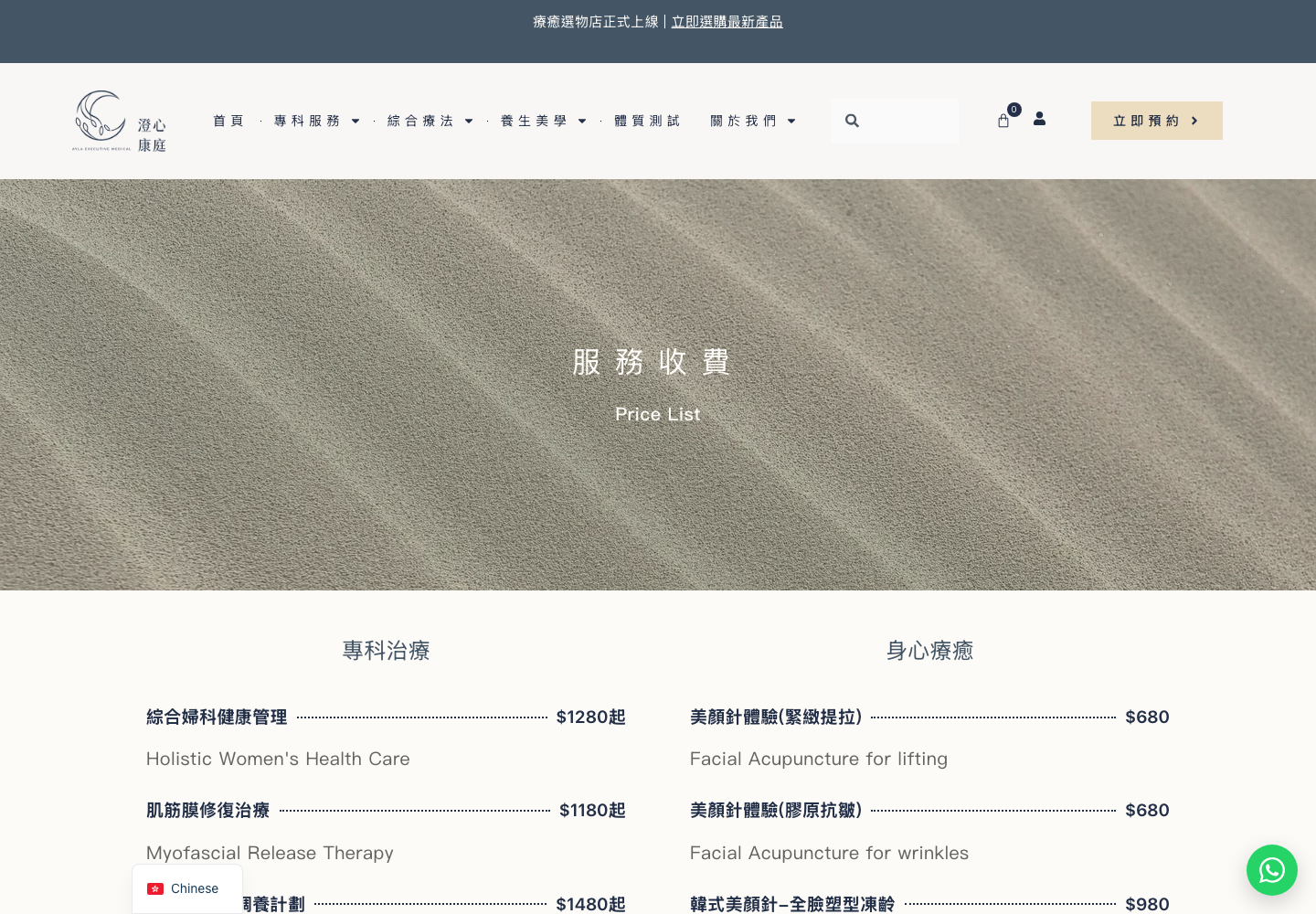This screenshot has width=1316, height=914.
Task: Click the 服務收費 banner heading
Action: [651, 362]
